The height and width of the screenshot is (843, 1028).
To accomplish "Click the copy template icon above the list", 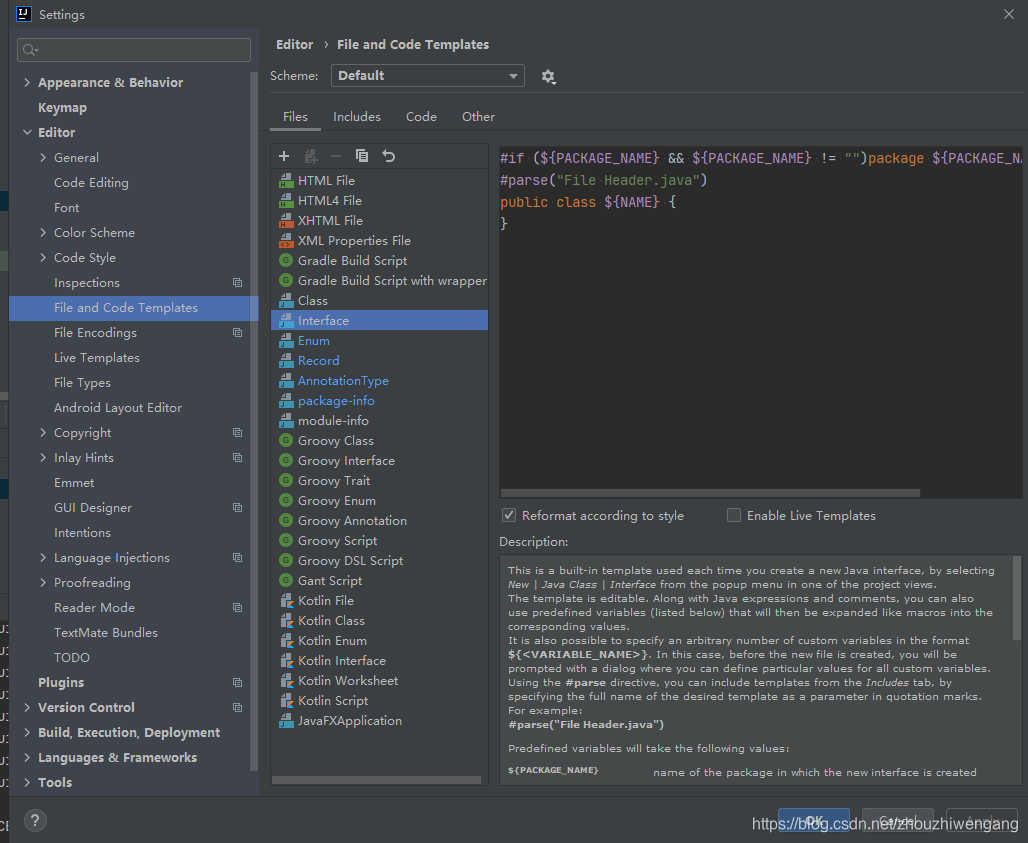I will pos(362,156).
